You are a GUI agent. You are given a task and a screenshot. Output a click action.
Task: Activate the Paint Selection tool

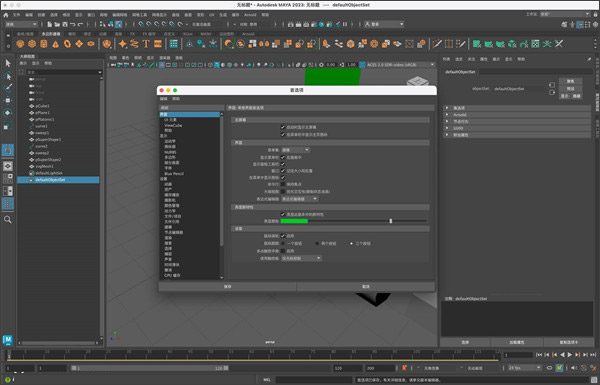click(8, 88)
